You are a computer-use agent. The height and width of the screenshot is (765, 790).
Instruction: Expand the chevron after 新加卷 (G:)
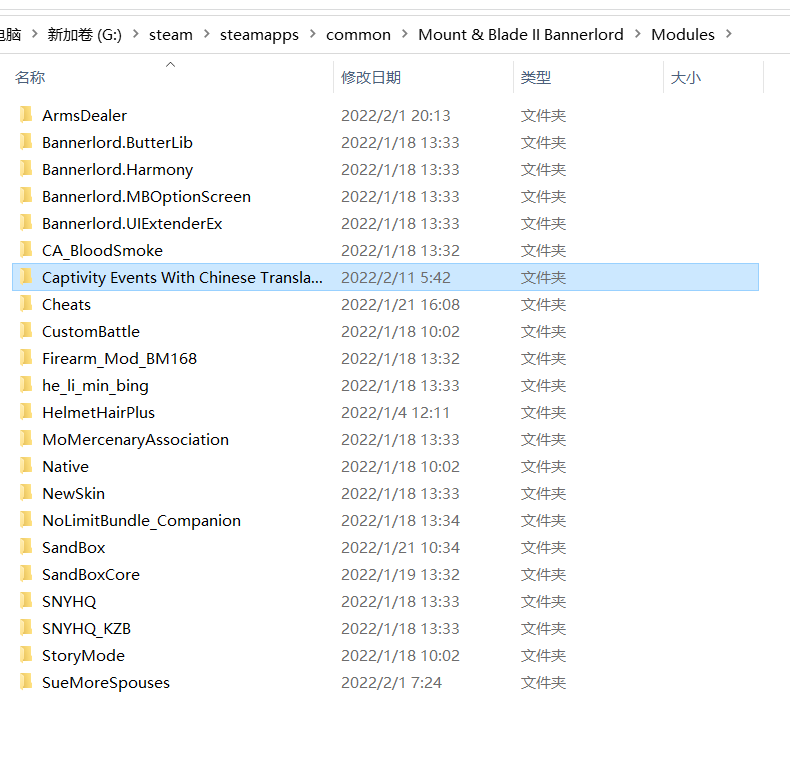[x=136, y=34]
